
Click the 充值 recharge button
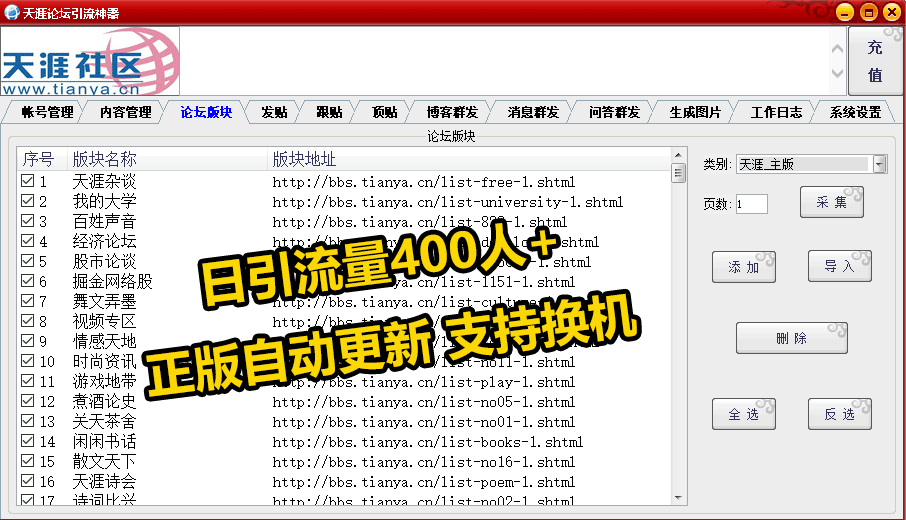(x=875, y=61)
